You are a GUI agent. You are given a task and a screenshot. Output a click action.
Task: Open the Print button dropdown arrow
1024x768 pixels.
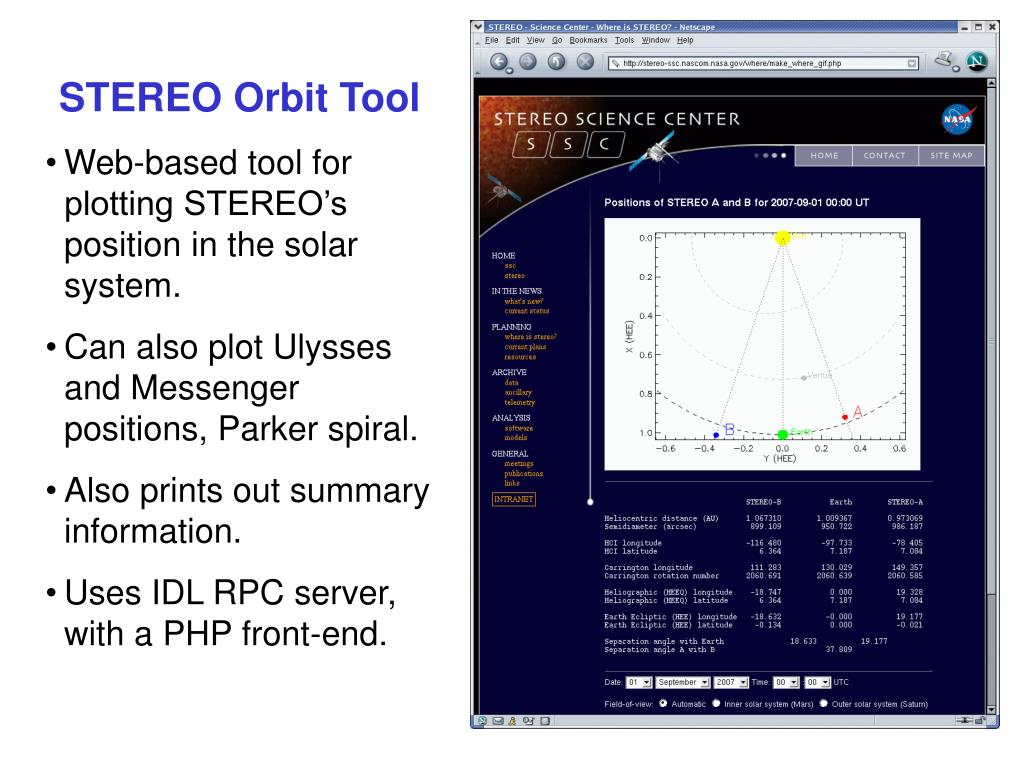(955, 69)
